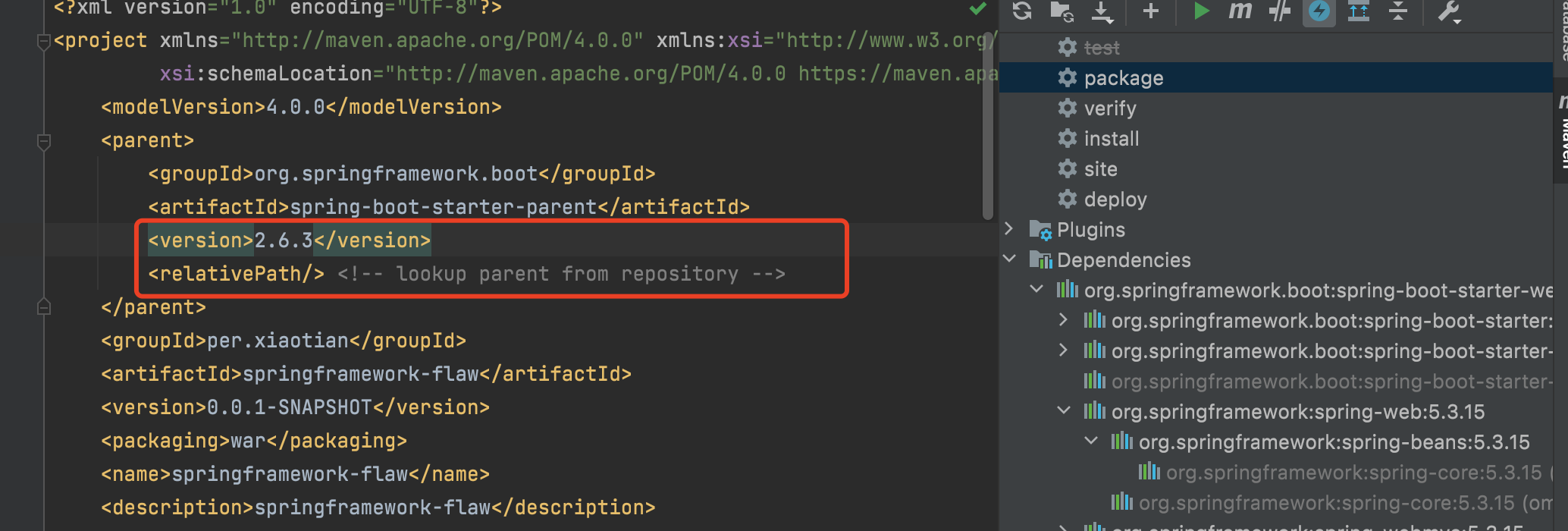Toggle code fold at parent tag
1568x531 pixels.
coord(44,141)
